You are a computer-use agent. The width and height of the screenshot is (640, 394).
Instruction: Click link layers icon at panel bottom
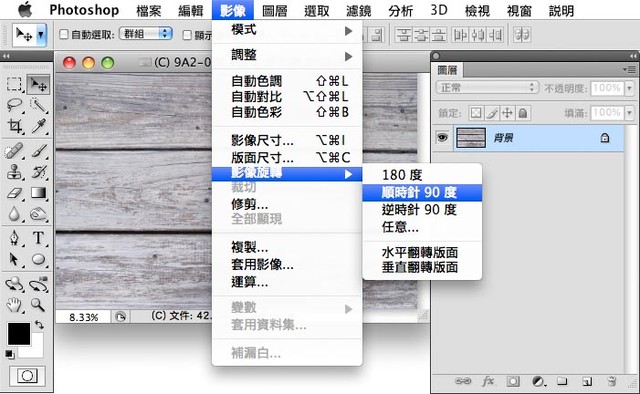(x=463, y=381)
